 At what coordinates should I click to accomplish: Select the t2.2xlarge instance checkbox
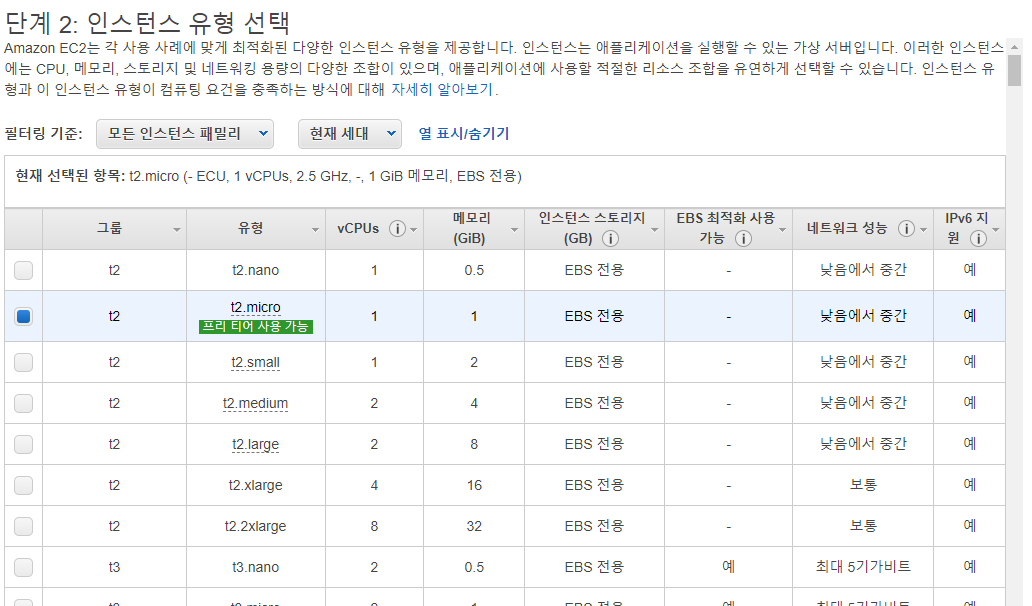24,526
